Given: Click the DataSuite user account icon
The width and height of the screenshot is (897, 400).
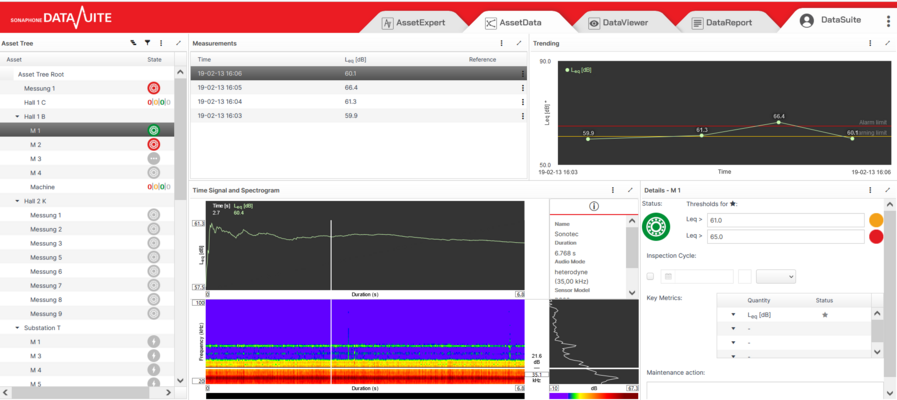Looking at the screenshot, I should pyautogui.click(x=806, y=20).
